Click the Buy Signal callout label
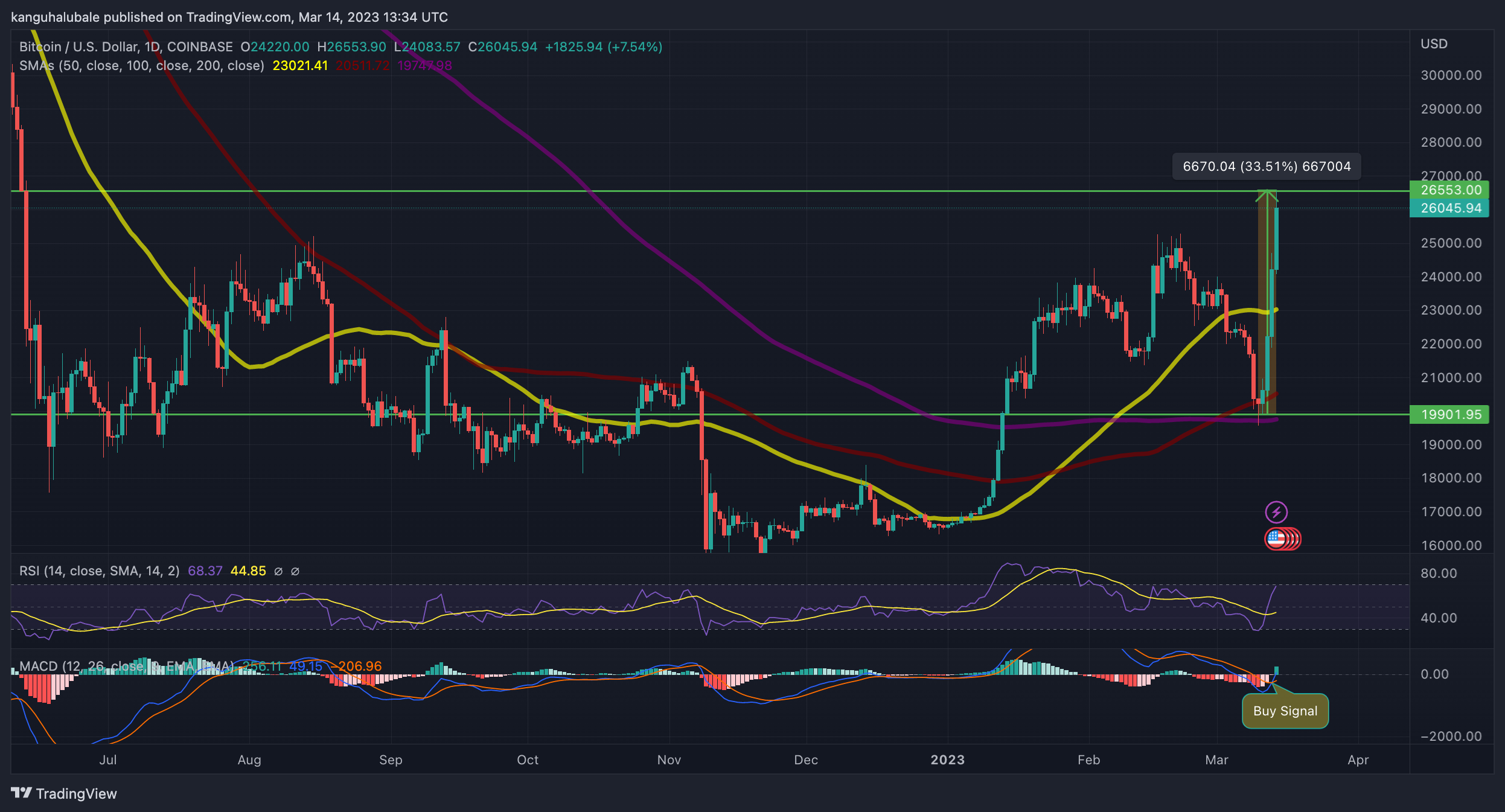 click(1285, 711)
